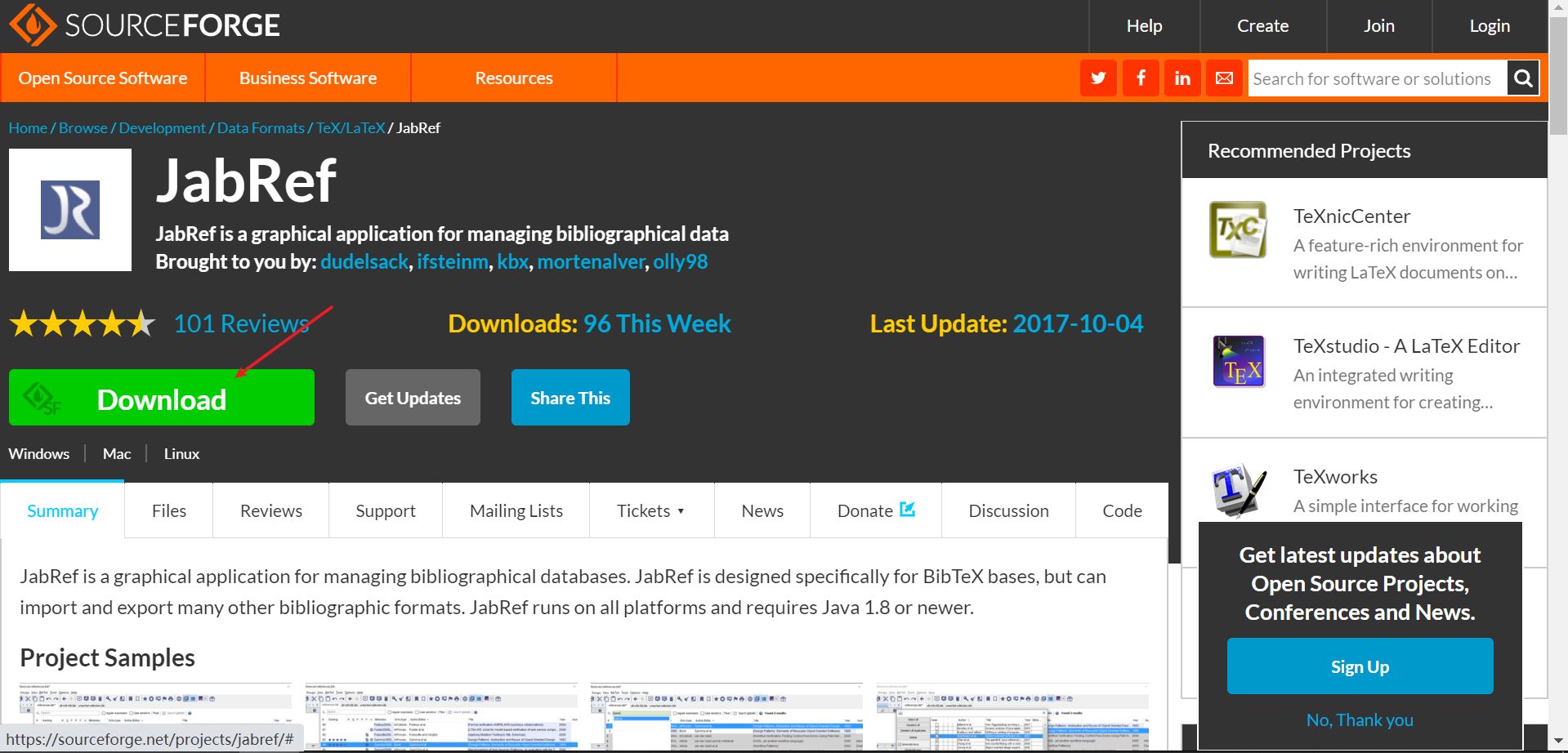Open the Resources menu
The height and width of the screenshot is (753, 1568).
coord(514,78)
